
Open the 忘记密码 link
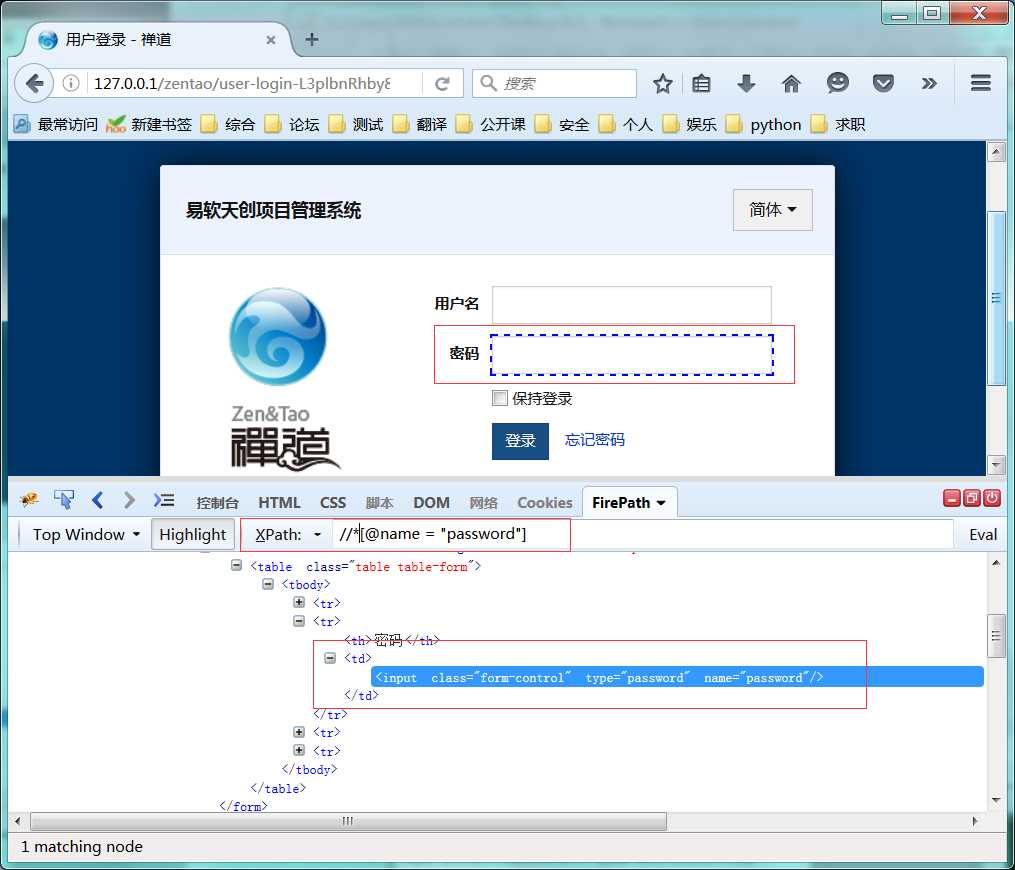(x=594, y=440)
